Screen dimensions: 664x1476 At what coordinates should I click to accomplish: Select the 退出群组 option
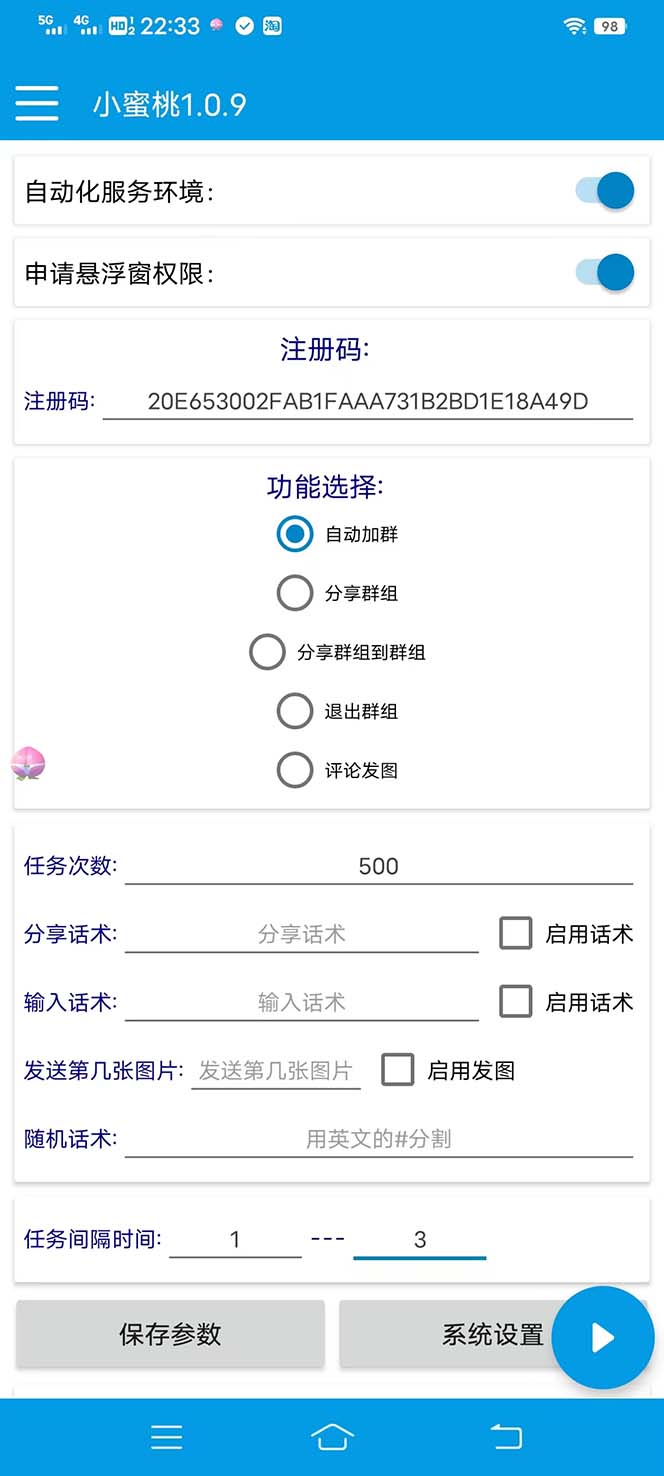(x=295, y=711)
